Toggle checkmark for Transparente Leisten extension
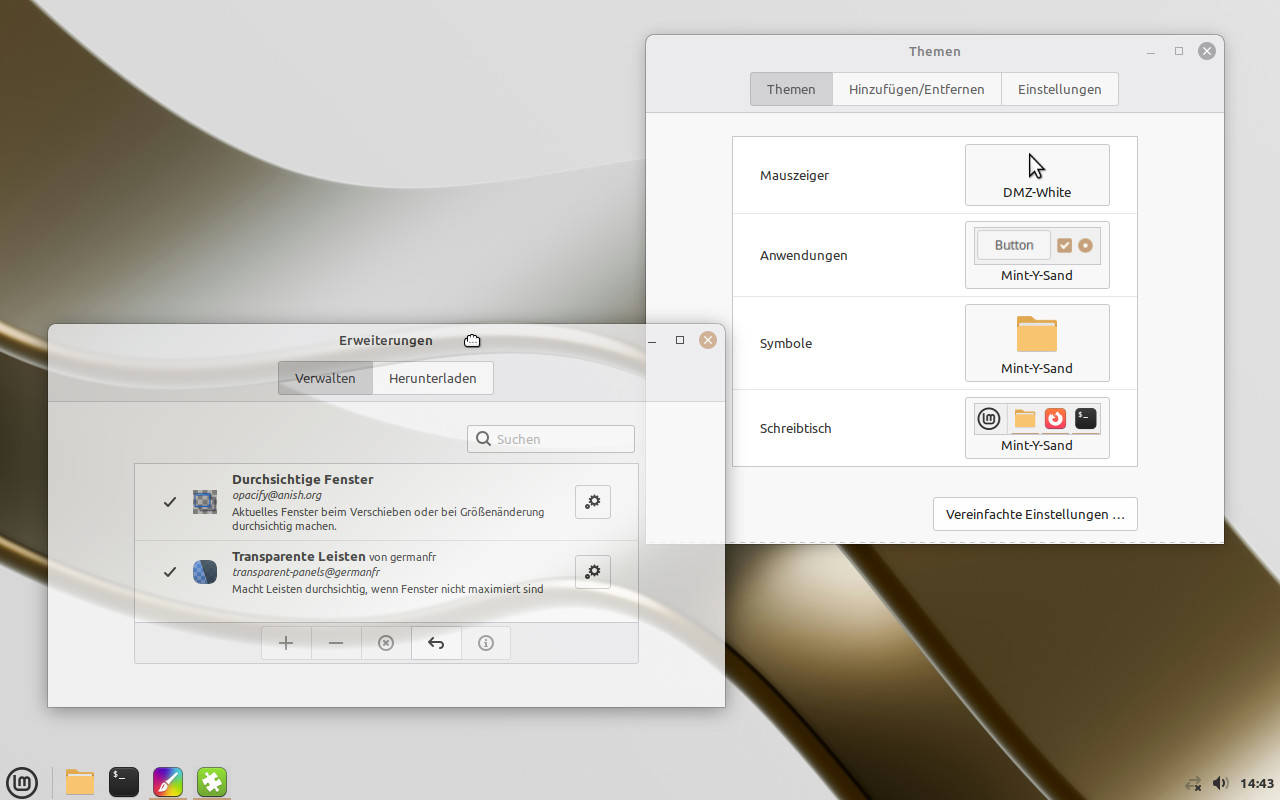The height and width of the screenshot is (800, 1280). click(x=170, y=572)
